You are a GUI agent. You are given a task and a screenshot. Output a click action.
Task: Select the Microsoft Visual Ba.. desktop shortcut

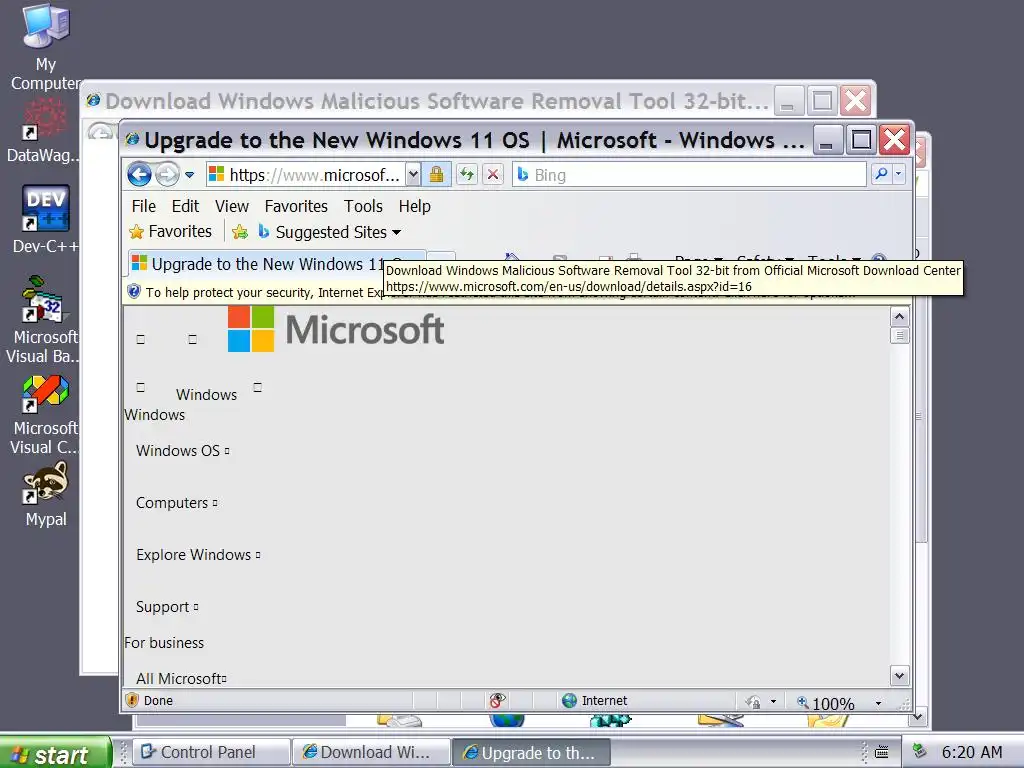(x=44, y=320)
